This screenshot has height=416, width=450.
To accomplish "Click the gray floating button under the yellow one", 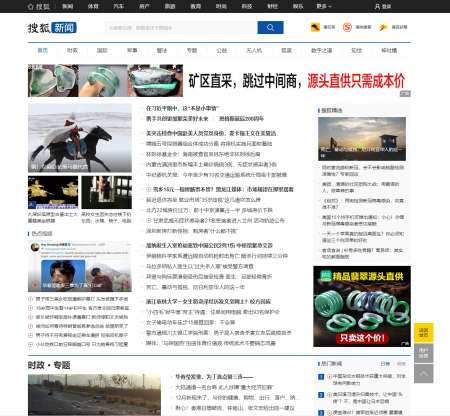I will point(424,353).
